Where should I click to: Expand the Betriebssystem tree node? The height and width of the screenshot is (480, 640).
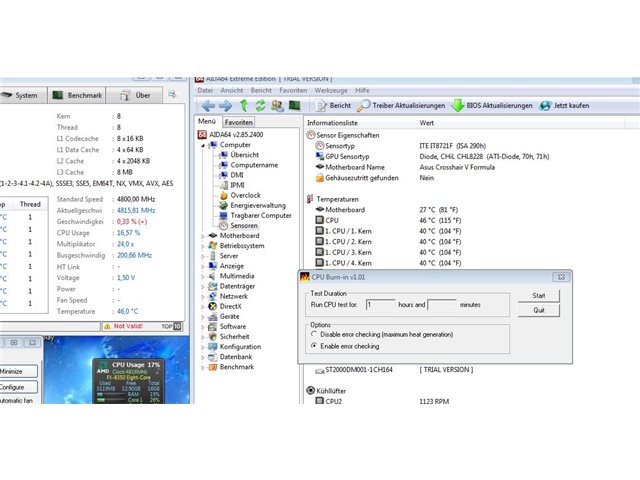tap(203, 246)
